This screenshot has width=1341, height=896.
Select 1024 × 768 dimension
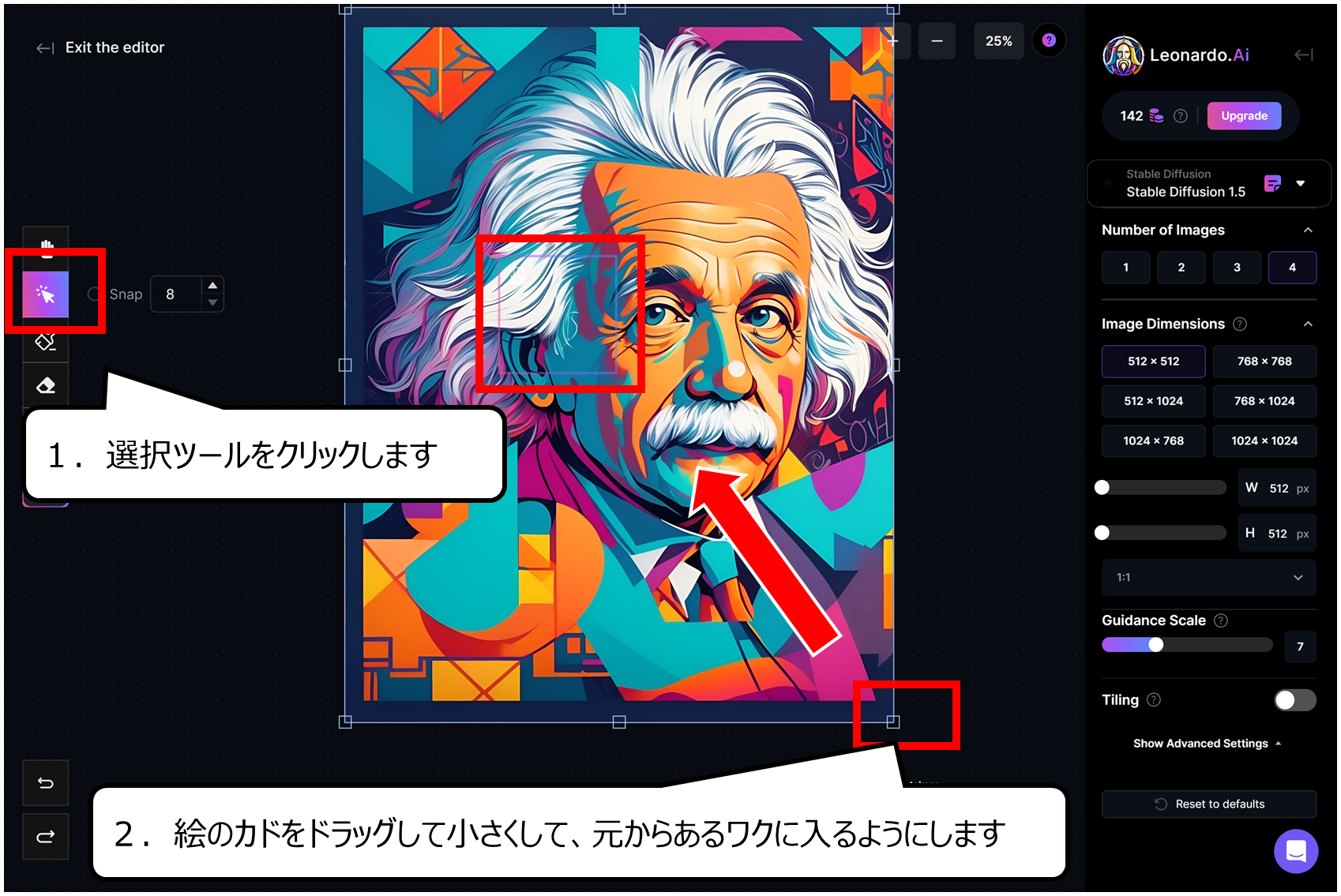tap(1154, 441)
